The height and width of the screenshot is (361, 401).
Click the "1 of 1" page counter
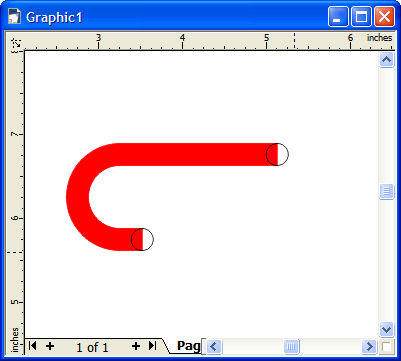pyautogui.click(x=92, y=348)
